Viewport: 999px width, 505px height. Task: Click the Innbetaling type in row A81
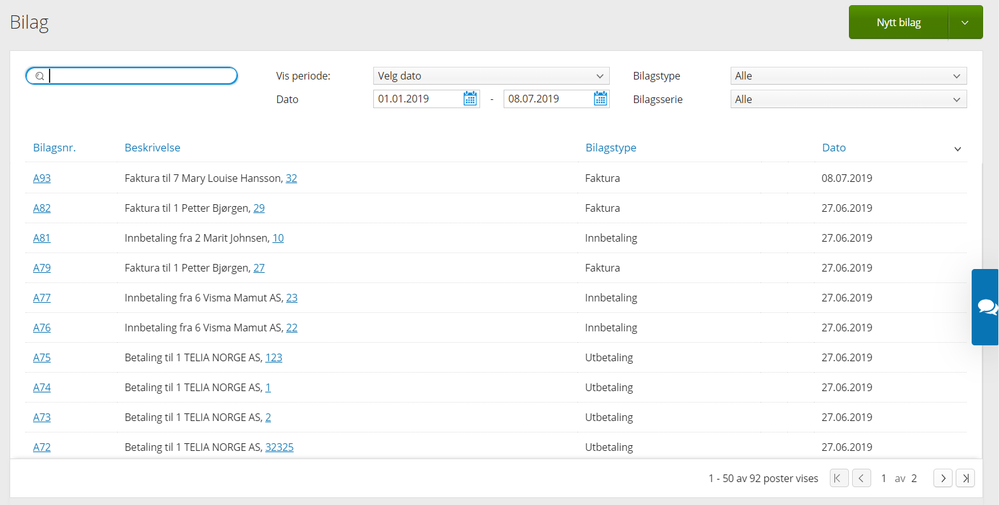pos(611,238)
